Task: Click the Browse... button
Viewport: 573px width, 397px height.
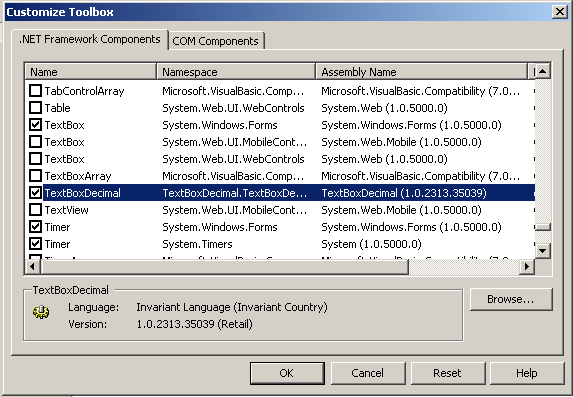Action: (x=511, y=299)
